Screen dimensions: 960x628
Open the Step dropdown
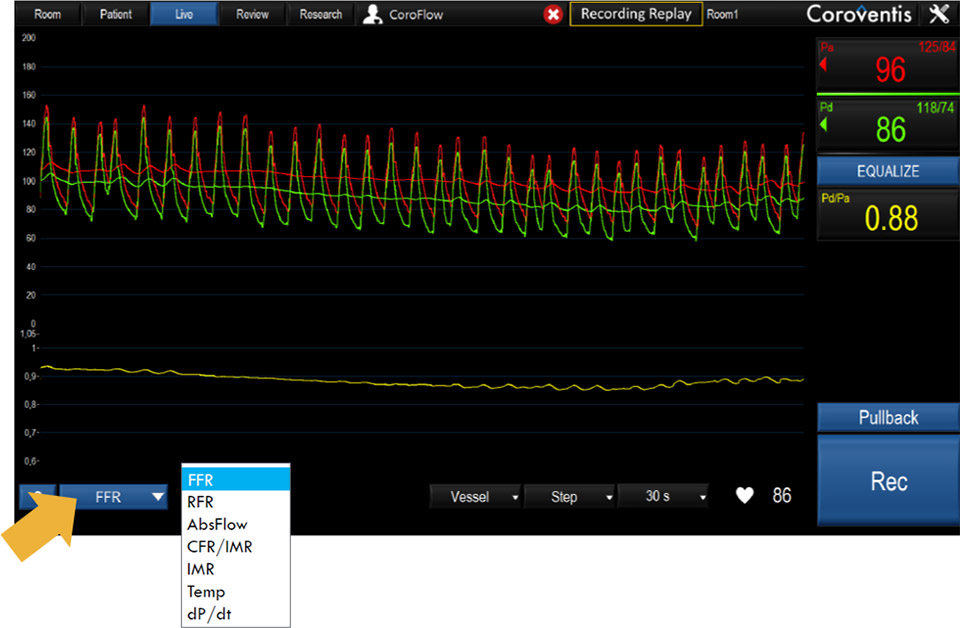pos(570,496)
